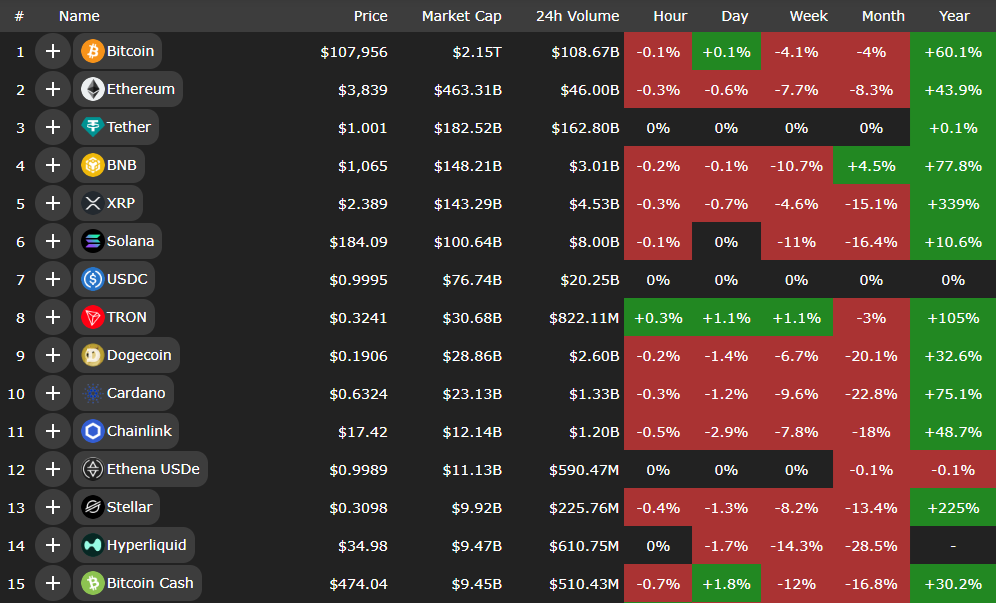This screenshot has height=603, width=996.
Task: Sort table by Market Cap column
Action: [x=461, y=16]
